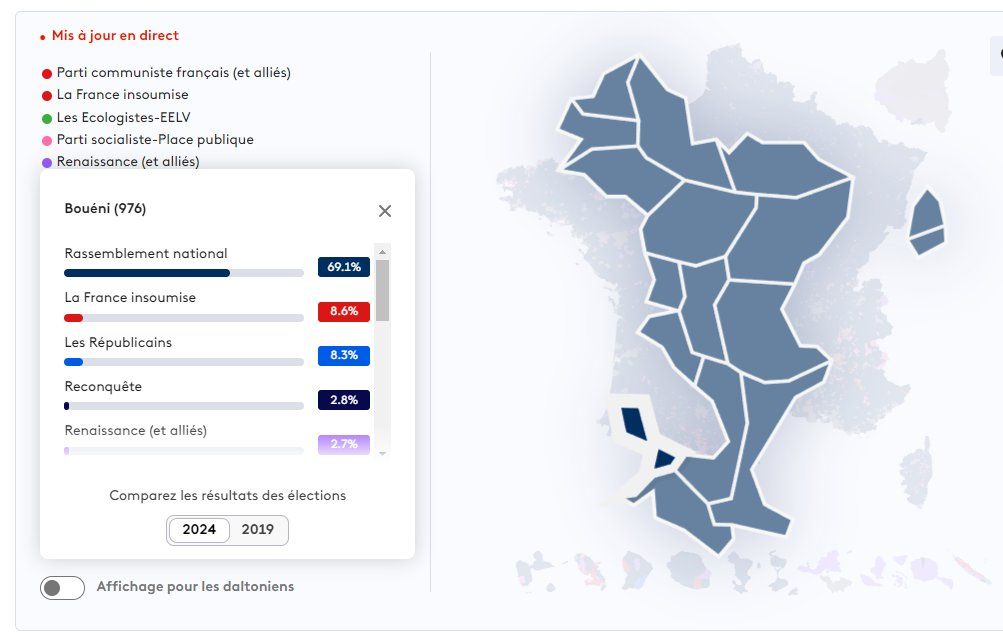Click the Les Républicains party row label
The height and width of the screenshot is (633, 1003).
pyautogui.click(x=118, y=342)
